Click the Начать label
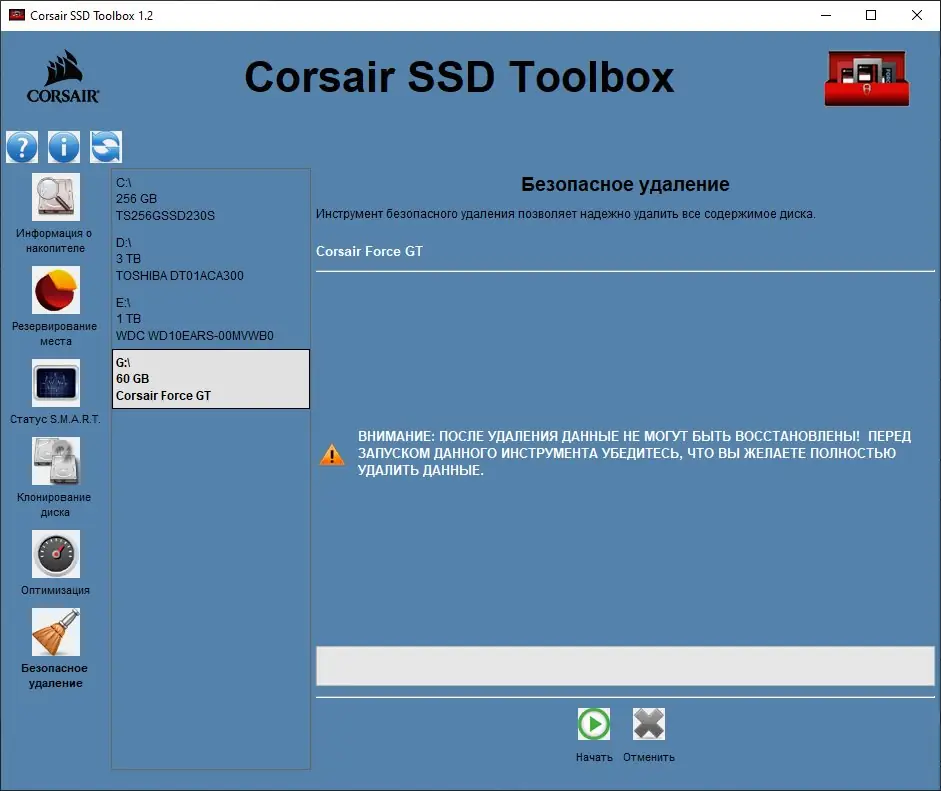This screenshot has width=941, height=791. (594, 757)
